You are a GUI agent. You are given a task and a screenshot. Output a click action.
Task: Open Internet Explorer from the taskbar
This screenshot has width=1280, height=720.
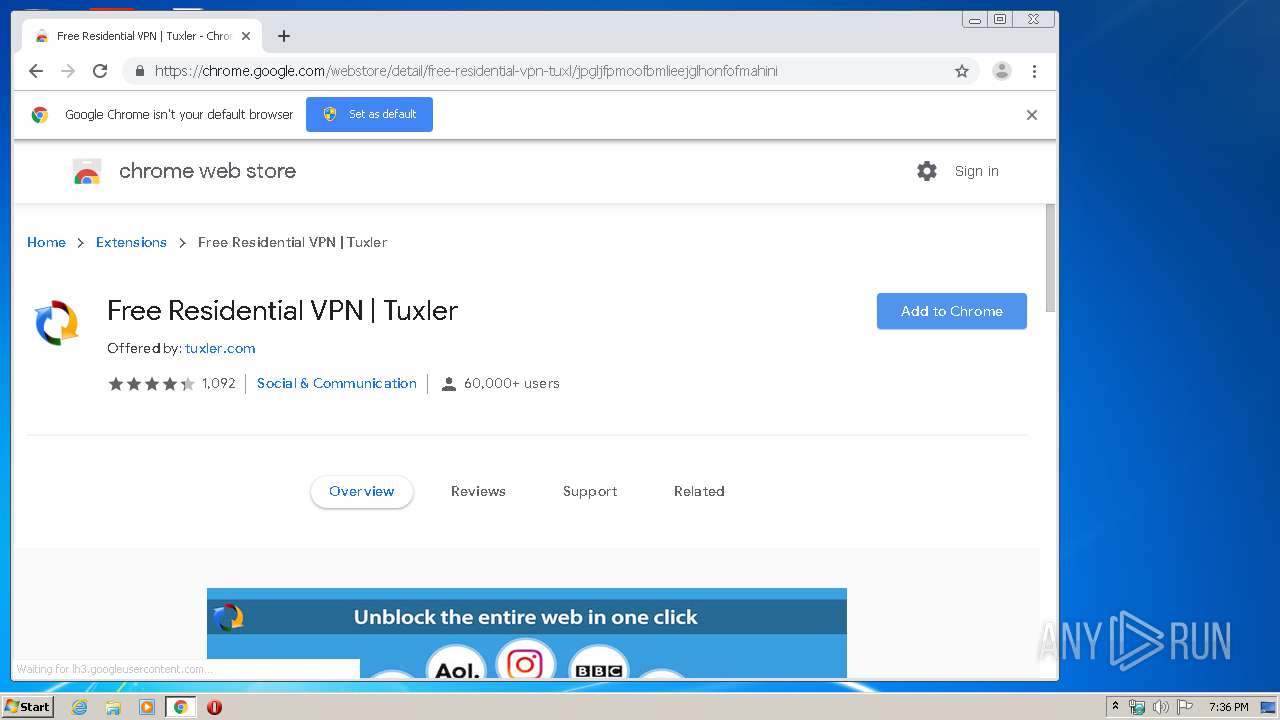pyautogui.click(x=79, y=707)
